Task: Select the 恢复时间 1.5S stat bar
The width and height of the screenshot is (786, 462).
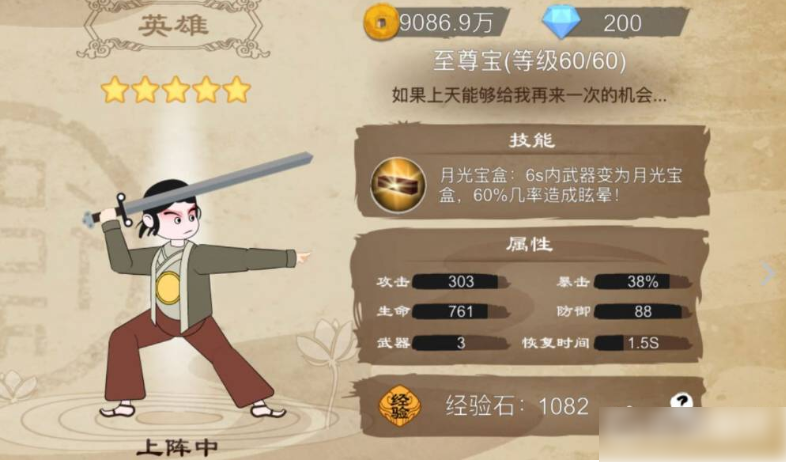Action: 607,343
